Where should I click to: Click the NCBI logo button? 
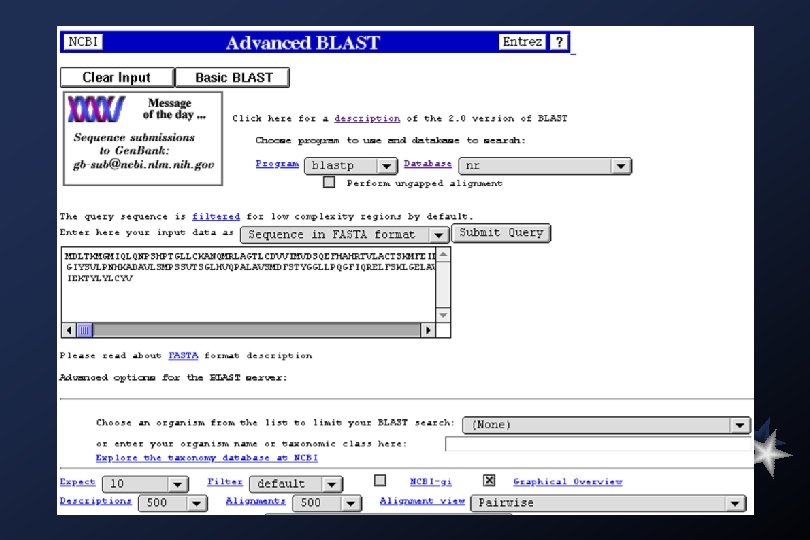click(83, 42)
